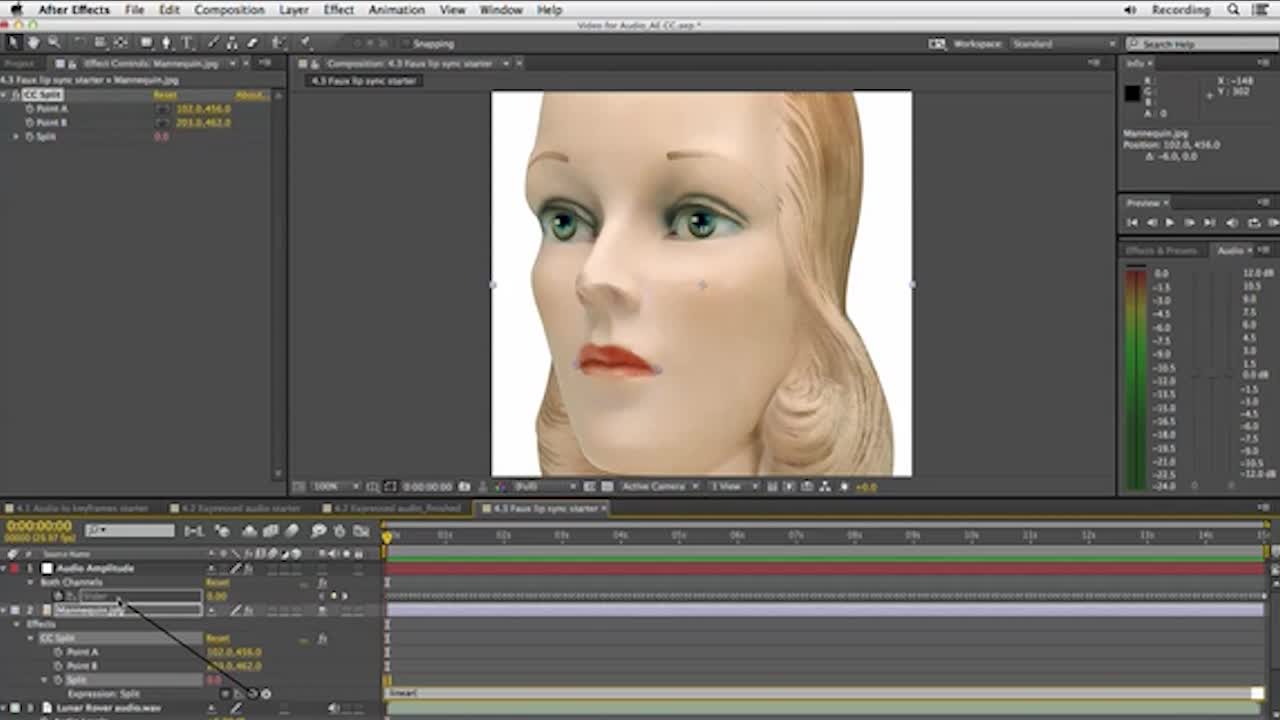The width and height of the screenshot is (1280, 720).
Task: Switch to 4.1 Audio to keyframes starter tab
Action: pyautogui.click(x=80, y=508)
